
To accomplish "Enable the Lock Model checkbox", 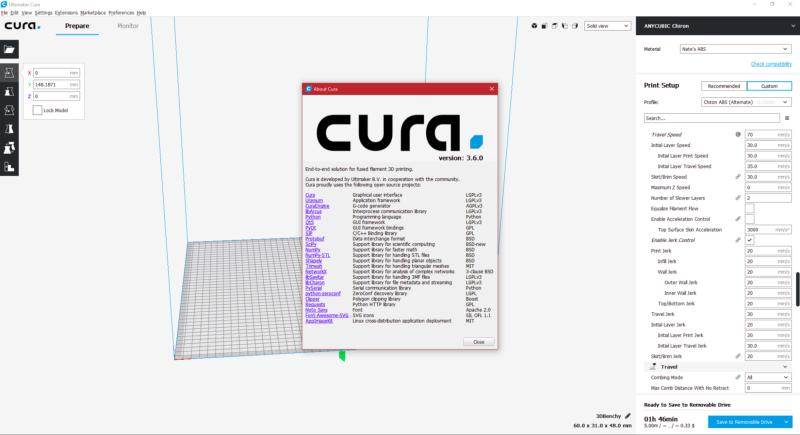I will 38,110.
